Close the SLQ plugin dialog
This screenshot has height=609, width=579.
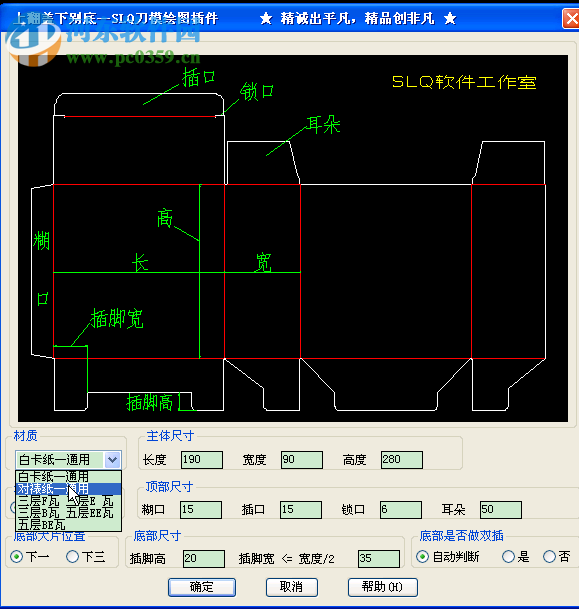click(571, 18)
